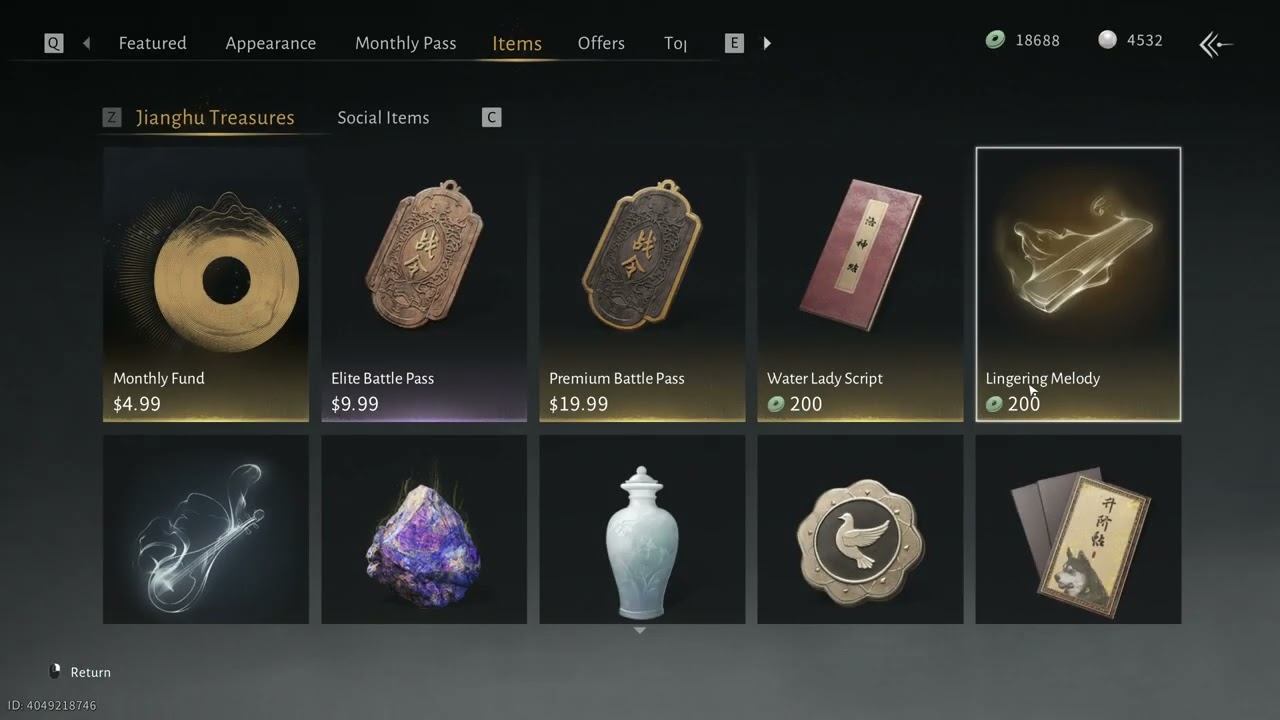1280x720 pixels.
Task: Switch to the Featured tab
Action: point(152,43)
